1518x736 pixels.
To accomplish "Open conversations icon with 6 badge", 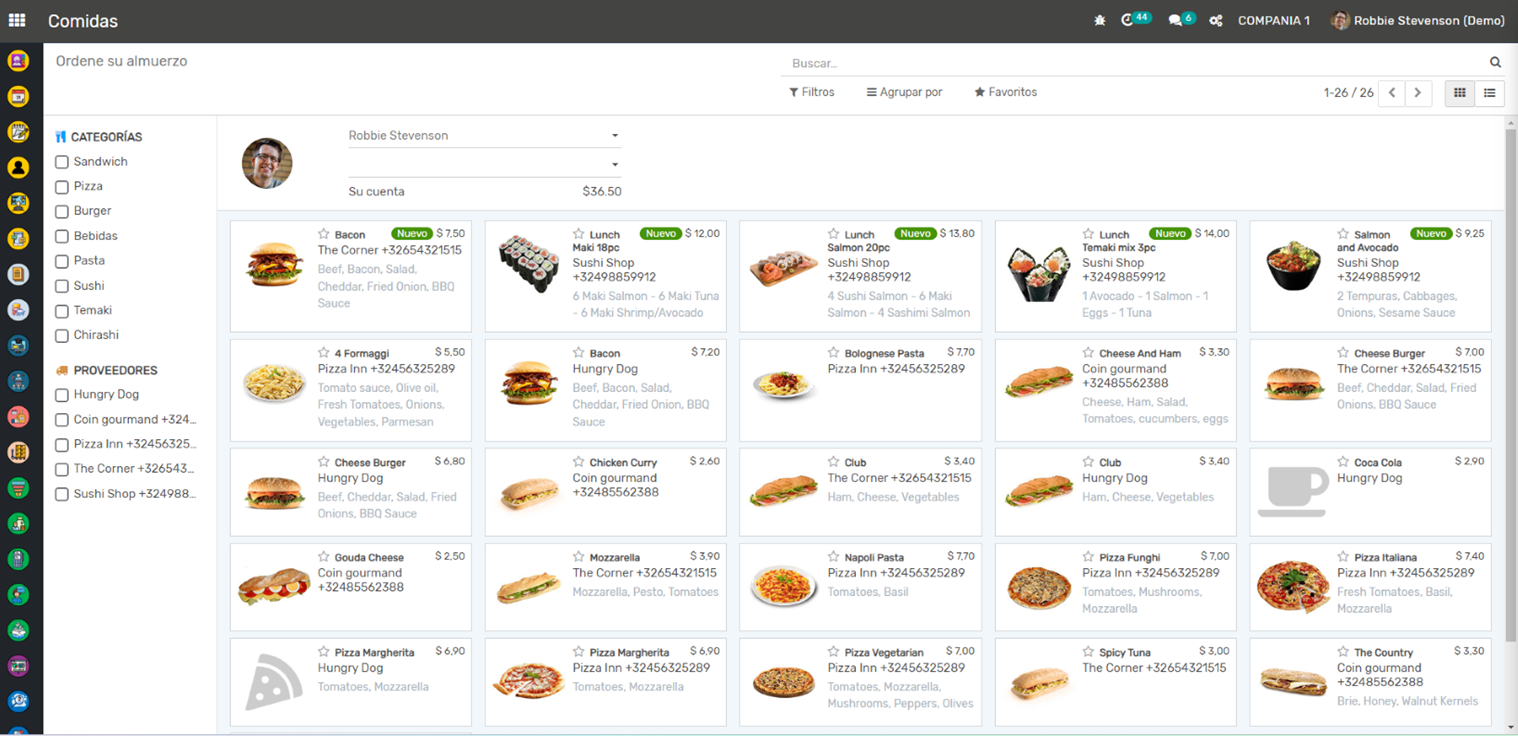I will [x=1177, y=20].
